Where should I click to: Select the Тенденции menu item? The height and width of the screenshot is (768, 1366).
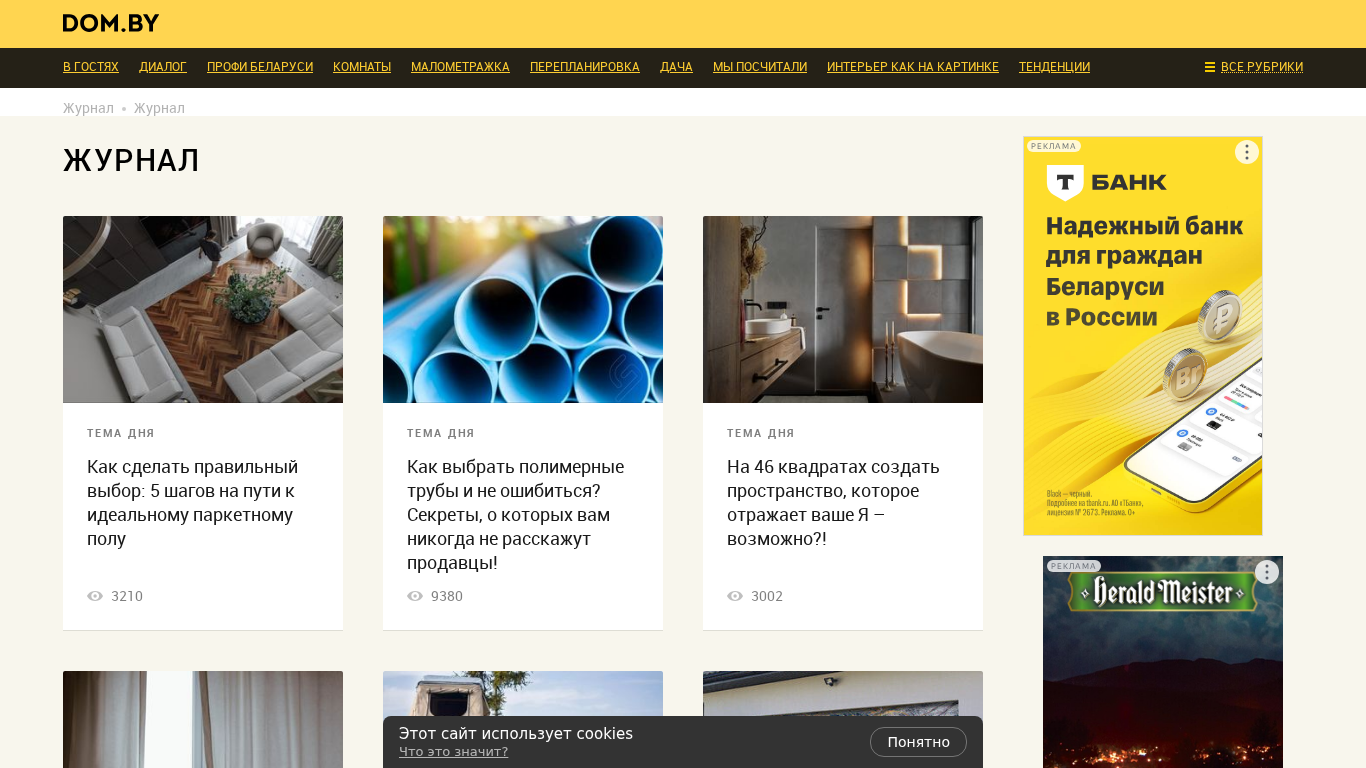pyautogui.click(x=1054, y=67)
